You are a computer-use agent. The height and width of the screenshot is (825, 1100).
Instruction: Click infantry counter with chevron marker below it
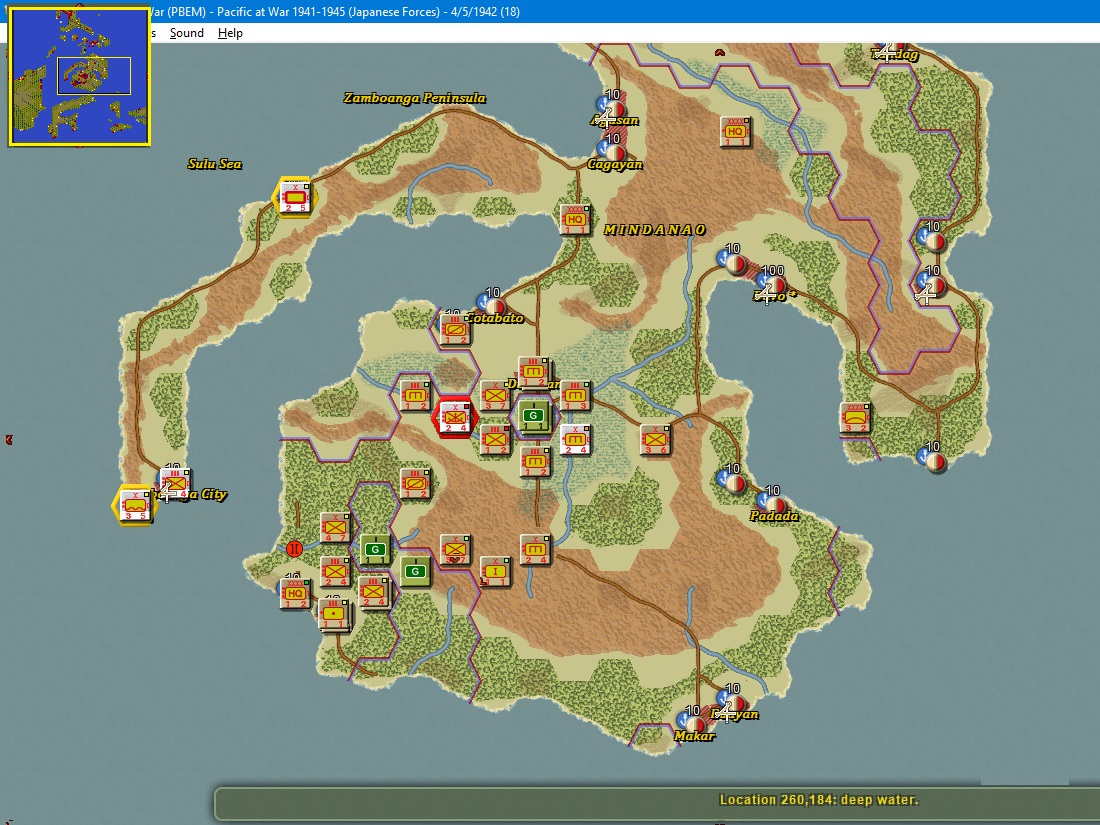[455, 550]
